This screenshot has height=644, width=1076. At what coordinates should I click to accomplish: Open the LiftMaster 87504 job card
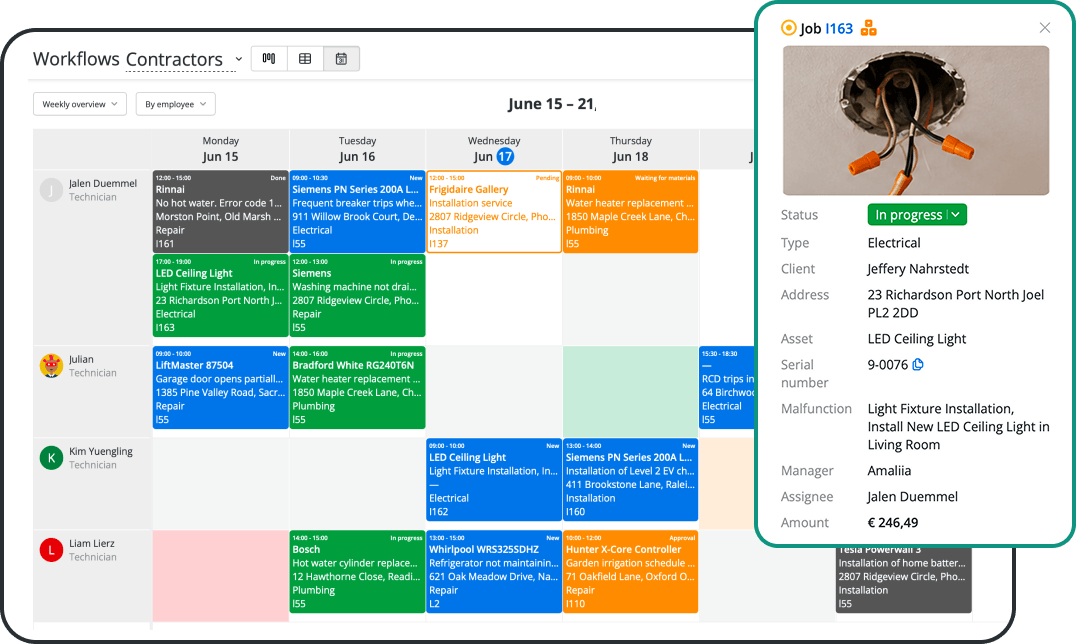pos(220,387)
